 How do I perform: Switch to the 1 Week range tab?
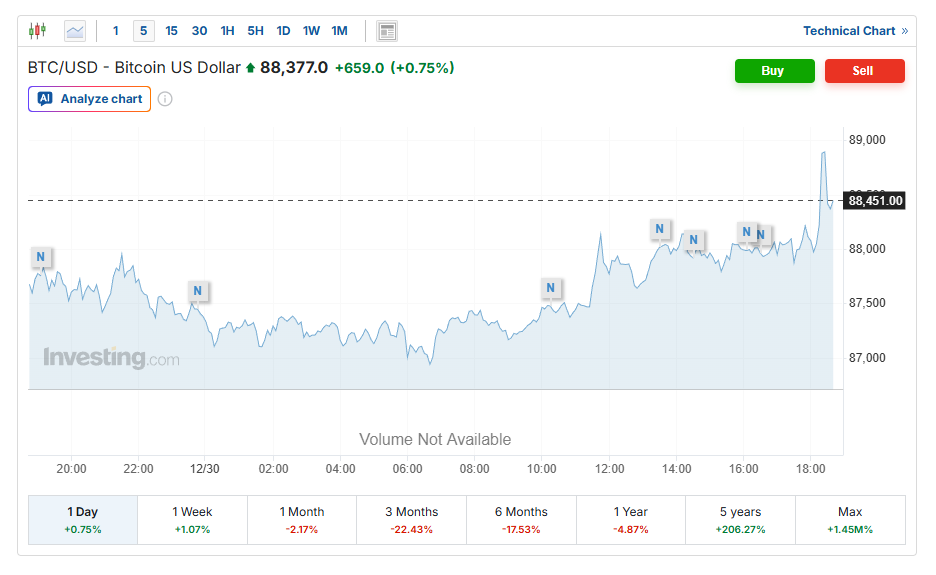click(x=192, y=519)
